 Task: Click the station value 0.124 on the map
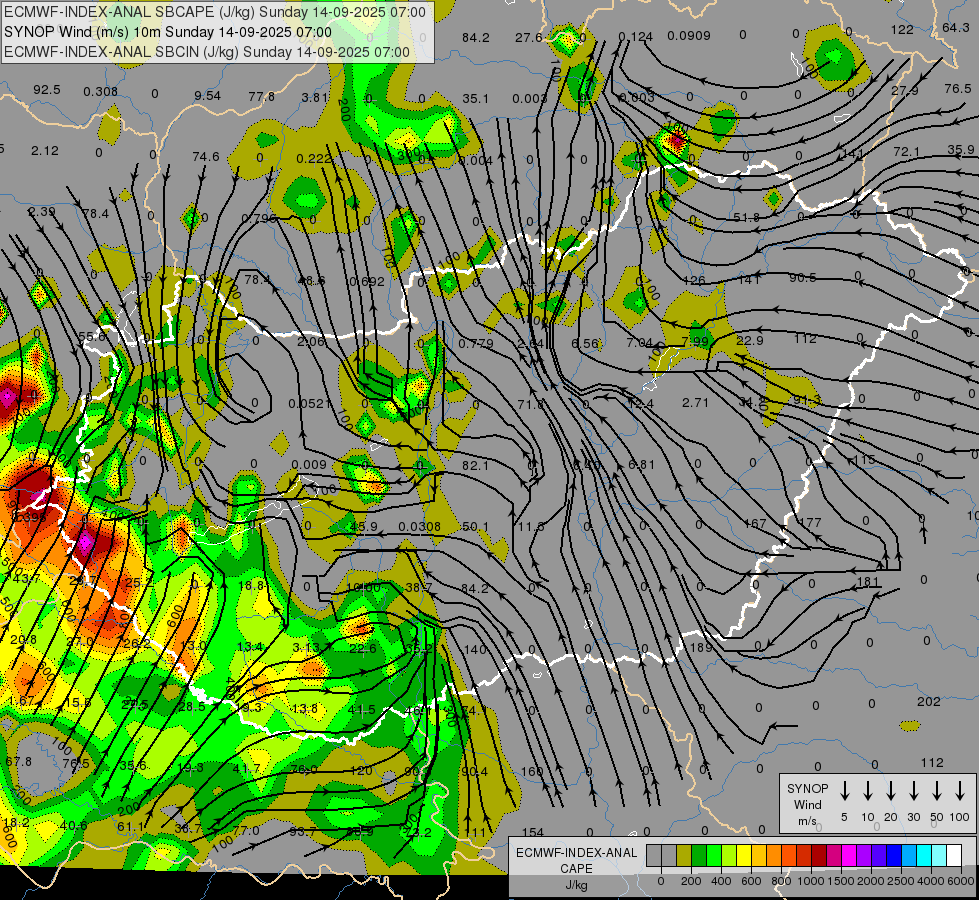(636, 37)
